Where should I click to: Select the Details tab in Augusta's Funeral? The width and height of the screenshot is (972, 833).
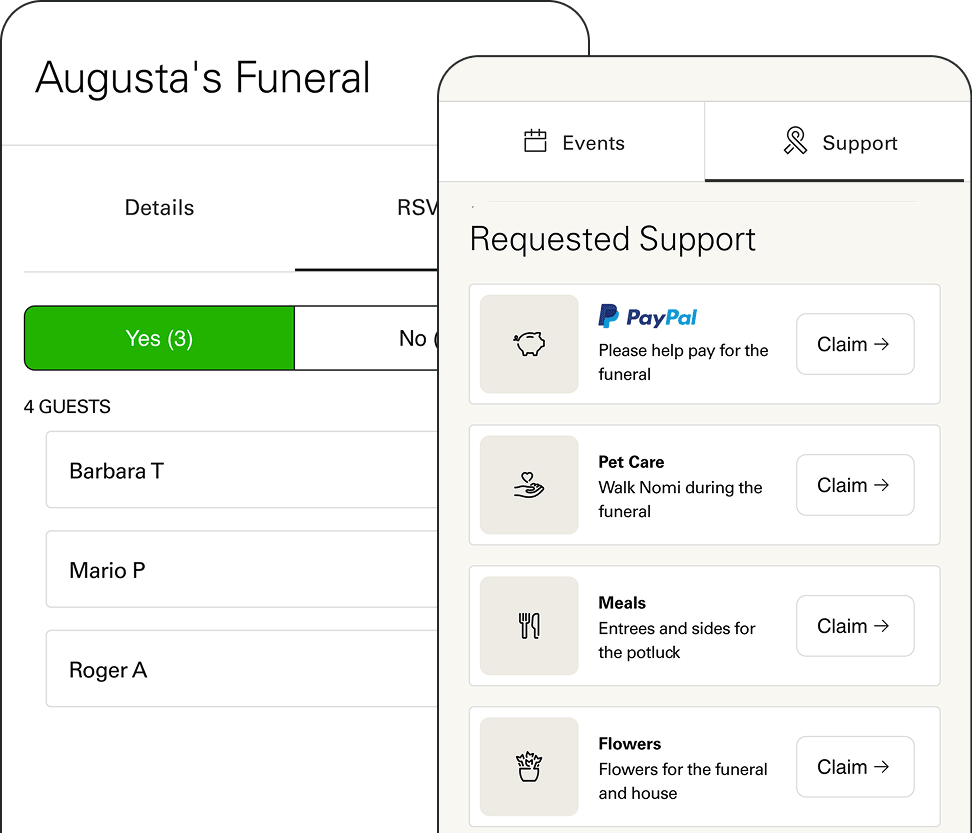pos(159,208)
